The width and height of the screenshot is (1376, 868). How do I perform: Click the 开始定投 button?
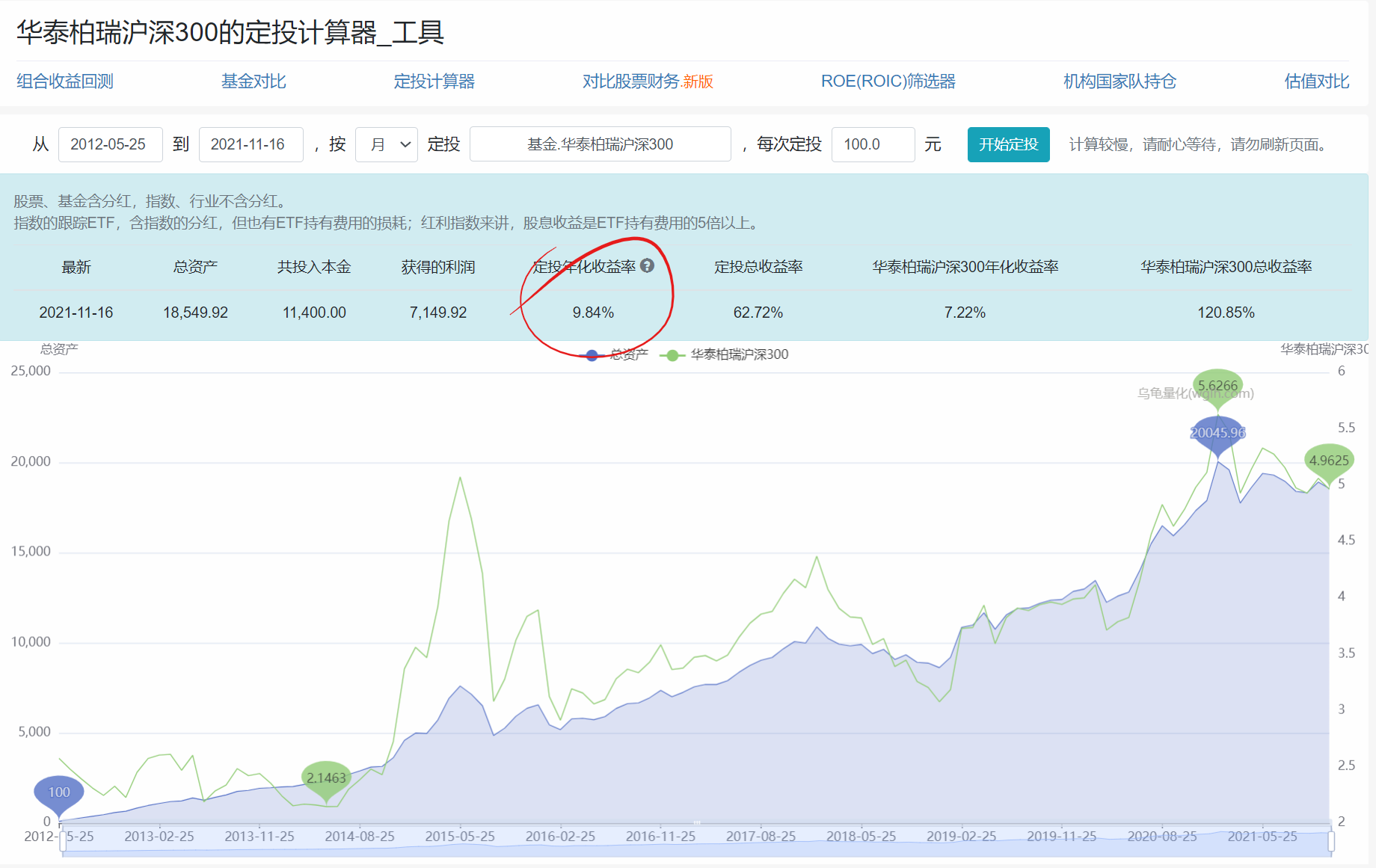click(x=1008, y=144)
